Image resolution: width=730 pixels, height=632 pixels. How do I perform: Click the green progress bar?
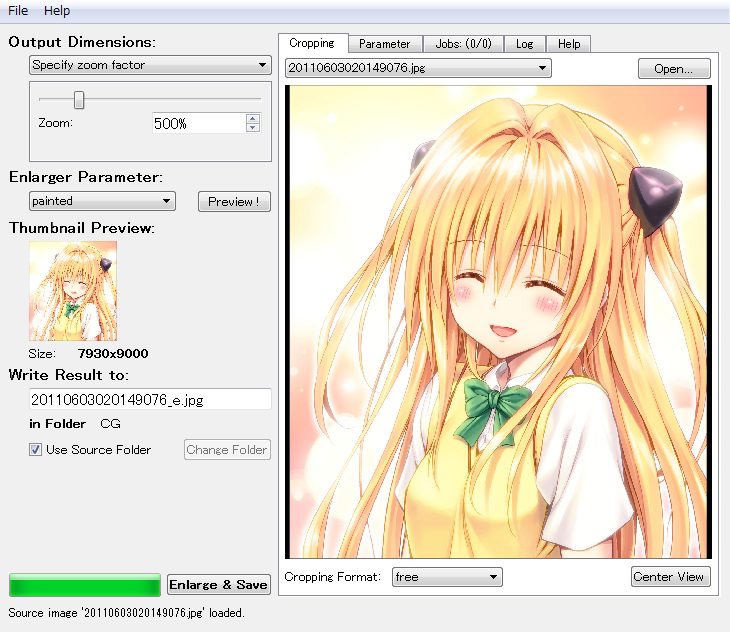[85, 585]
